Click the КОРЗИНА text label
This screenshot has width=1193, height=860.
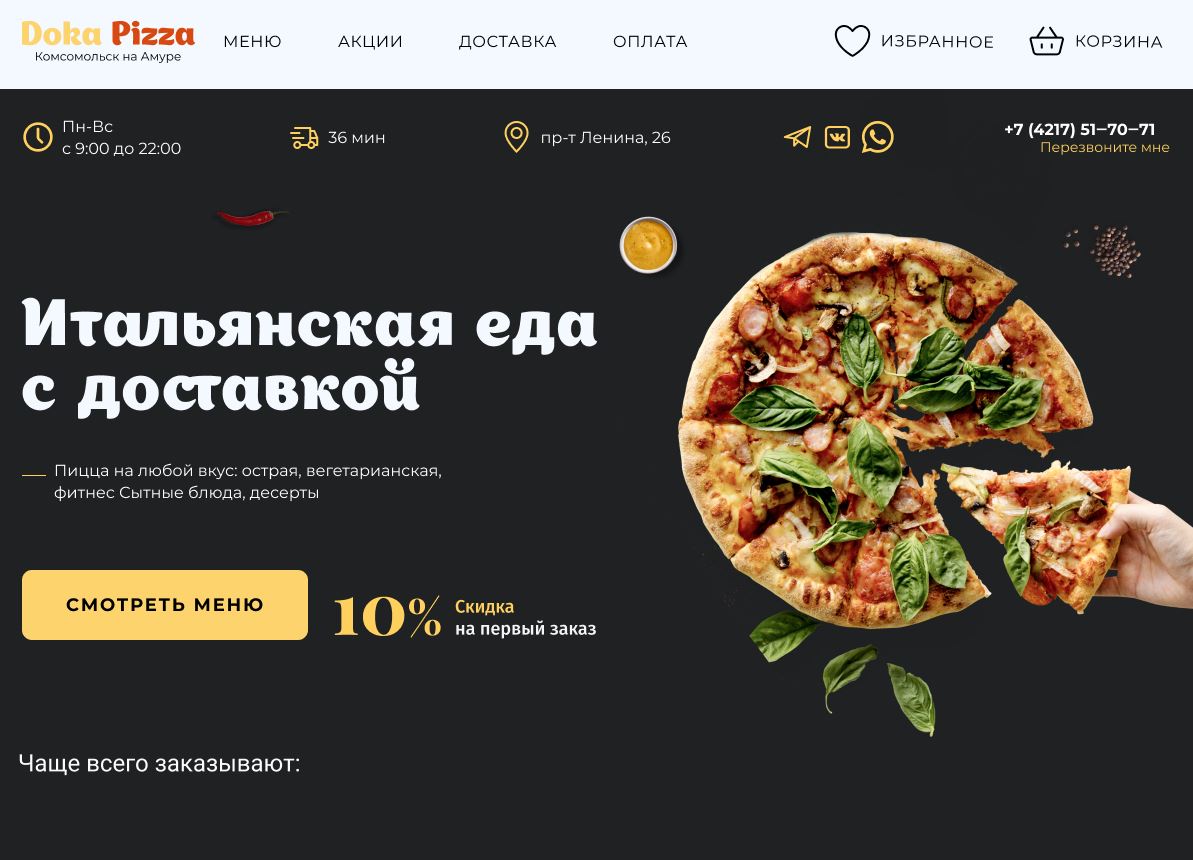tap(1118, 42)
